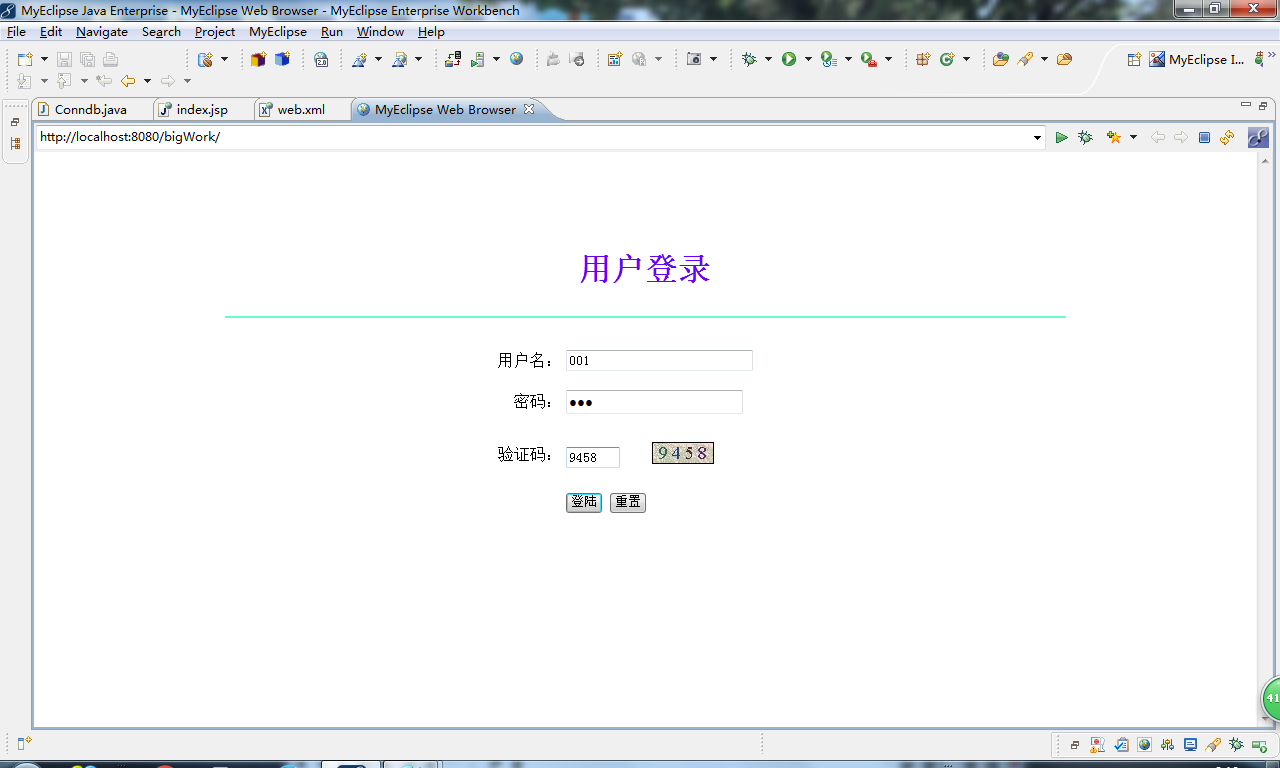Expand the camera capture dropdown arrow
1280x768 pixels.
pyautogui.click(x=713, y=60)
